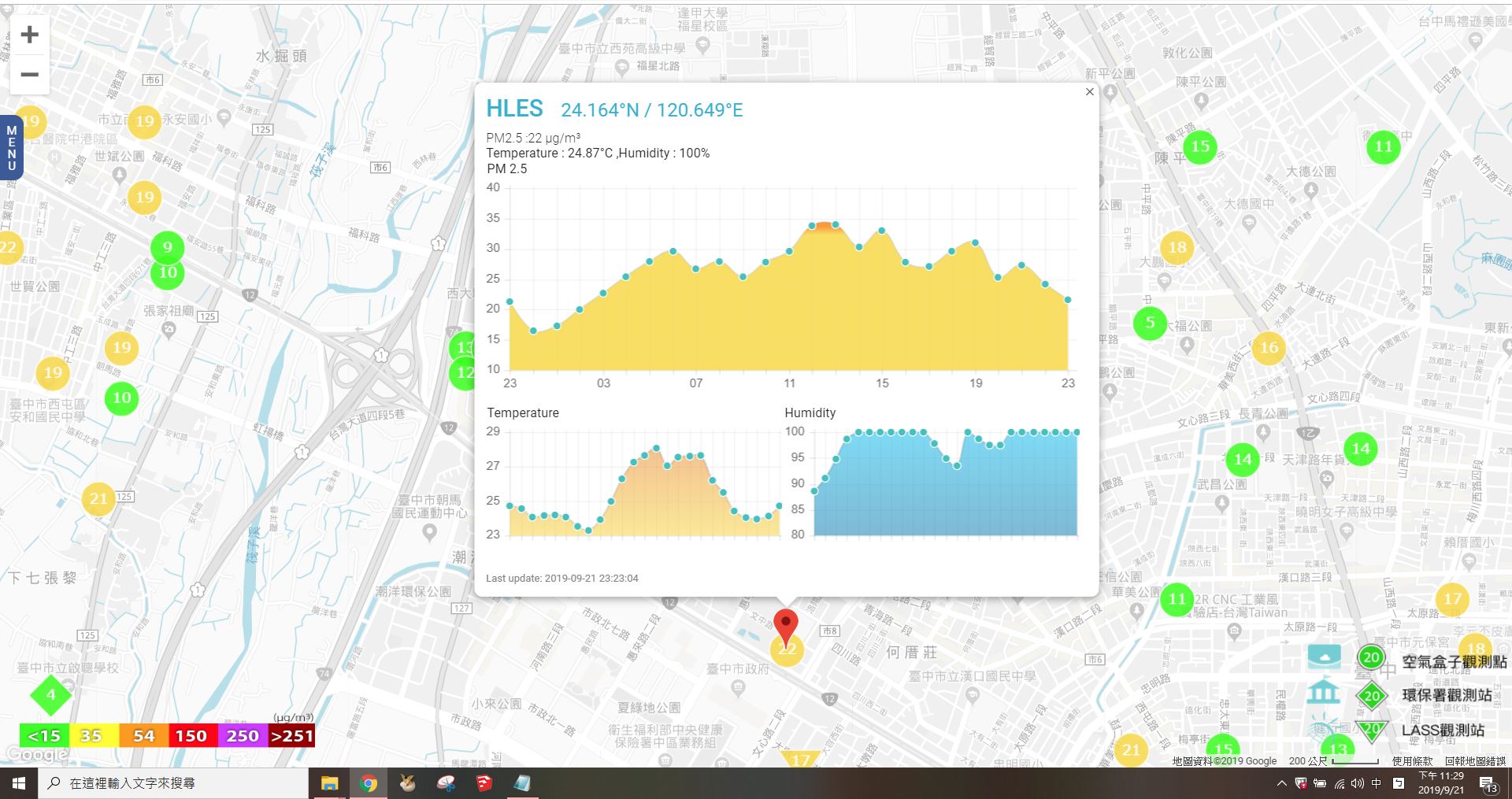Screen dimensions: 1512x799
Task: Click the green <15 legend swatch
Action: click(x=44, y=736)
